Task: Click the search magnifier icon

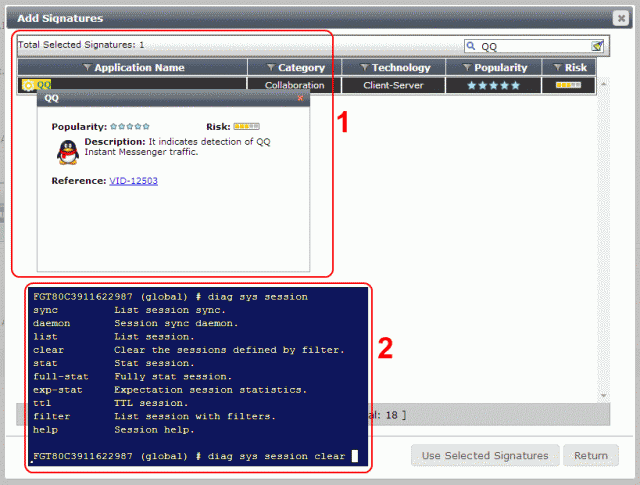Action: 471,46
